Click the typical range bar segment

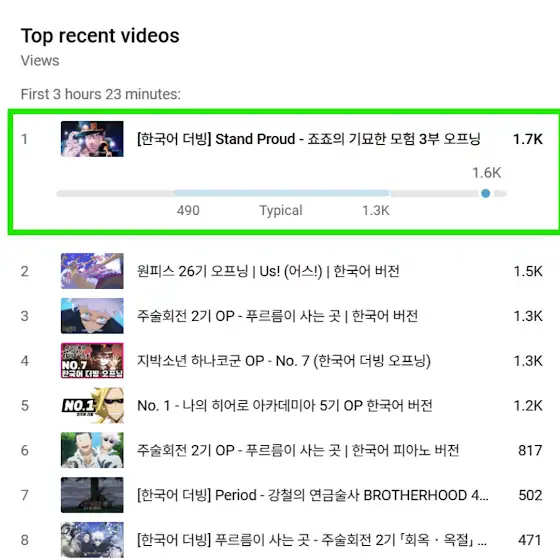(x=282, y=194)
